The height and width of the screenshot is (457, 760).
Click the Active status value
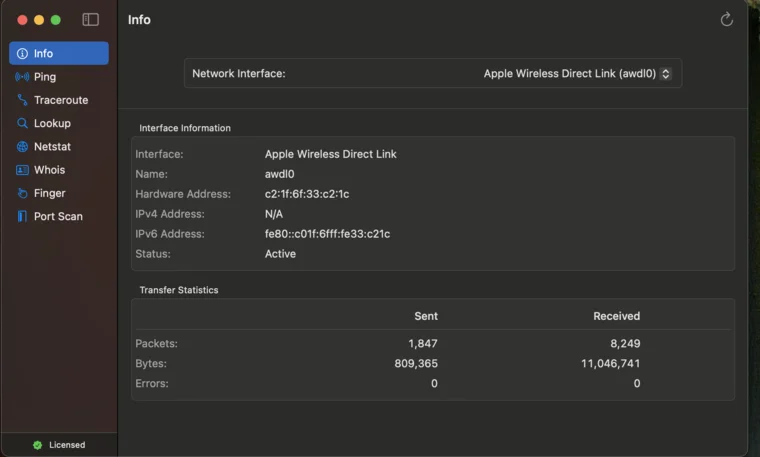pyautogui.click(x=280, y=253)
